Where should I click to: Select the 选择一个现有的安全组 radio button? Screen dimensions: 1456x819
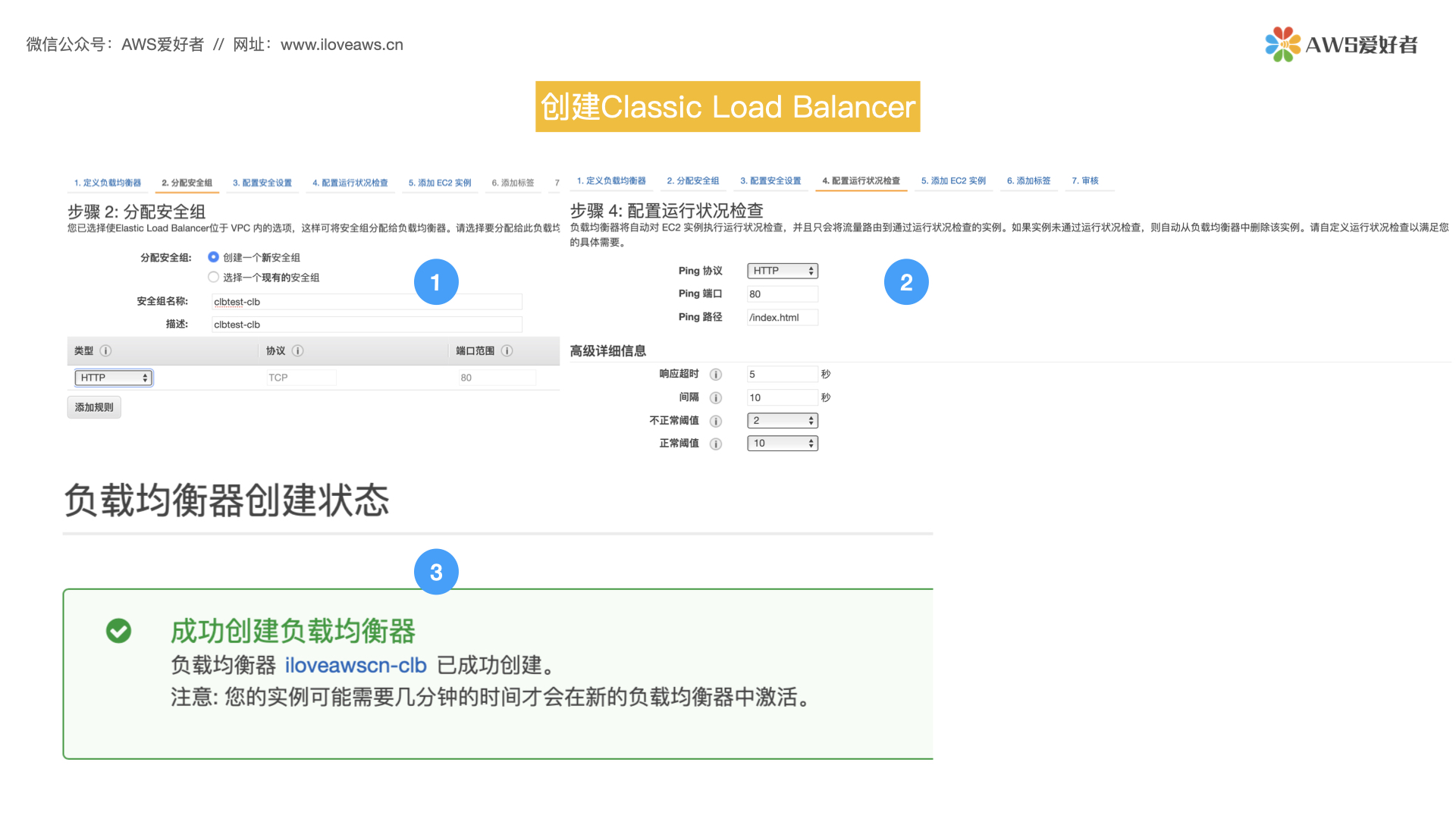[x=213, y=277]
